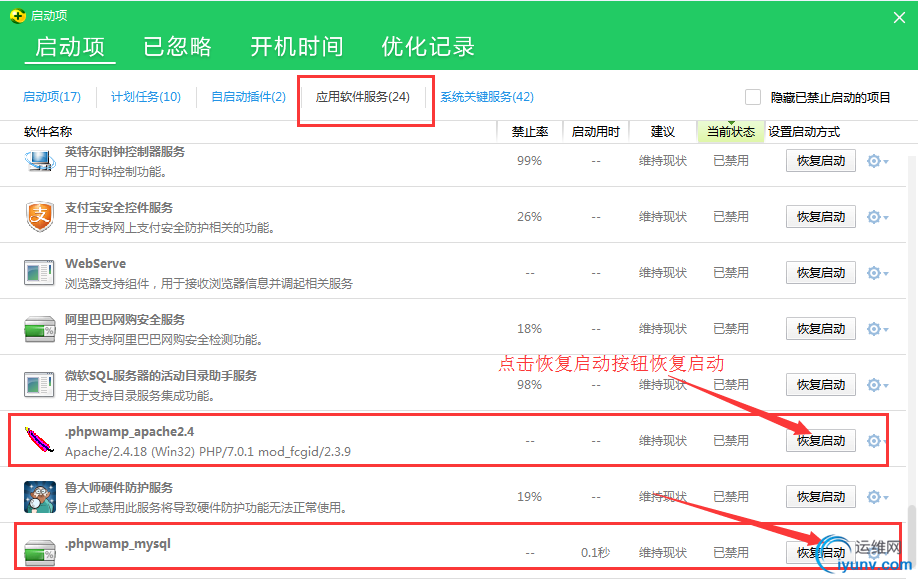
Task: Click the 18% 禁止率 value
Action: coord(529,329)
